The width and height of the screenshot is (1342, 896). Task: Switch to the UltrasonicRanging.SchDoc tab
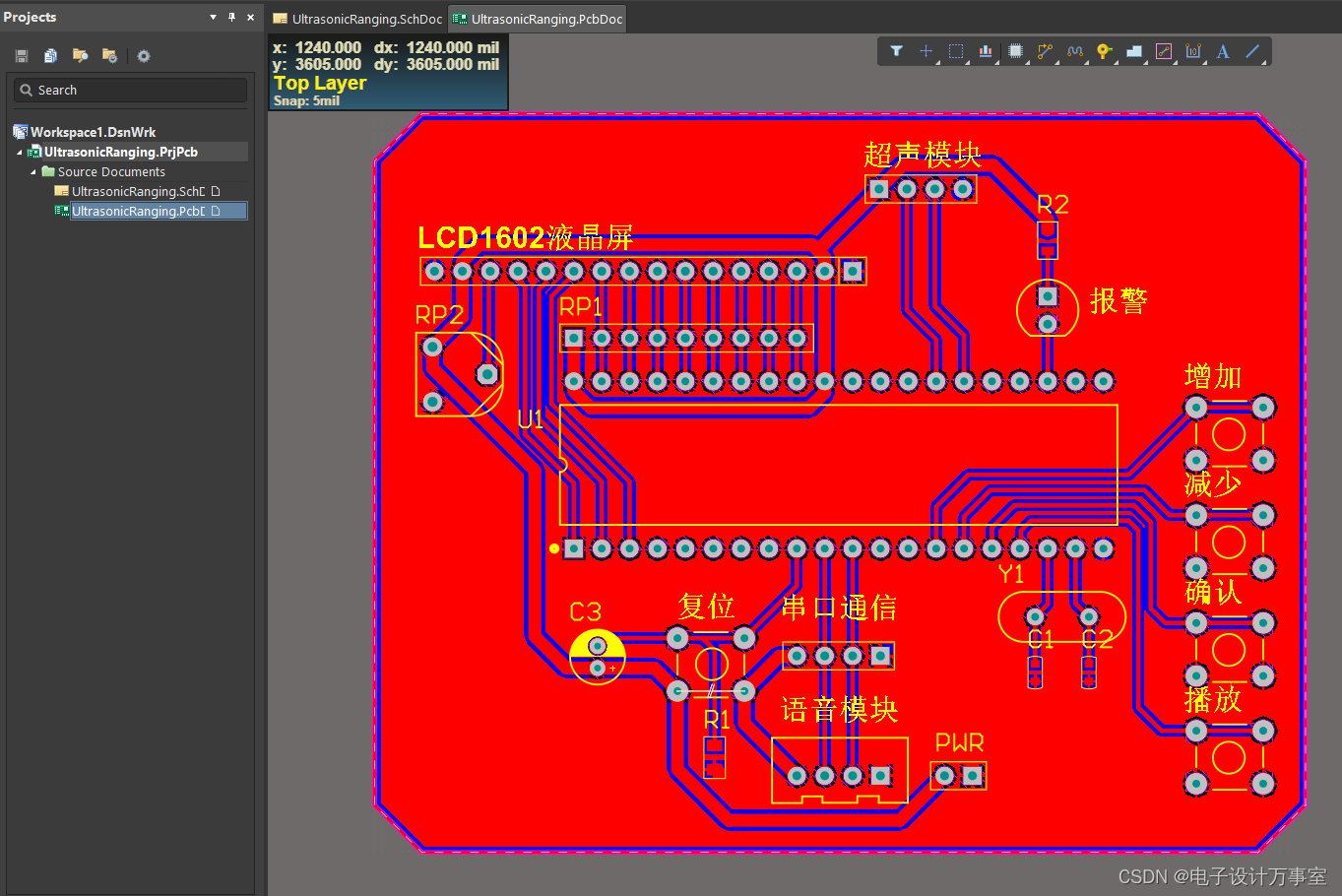pos(357,19)
